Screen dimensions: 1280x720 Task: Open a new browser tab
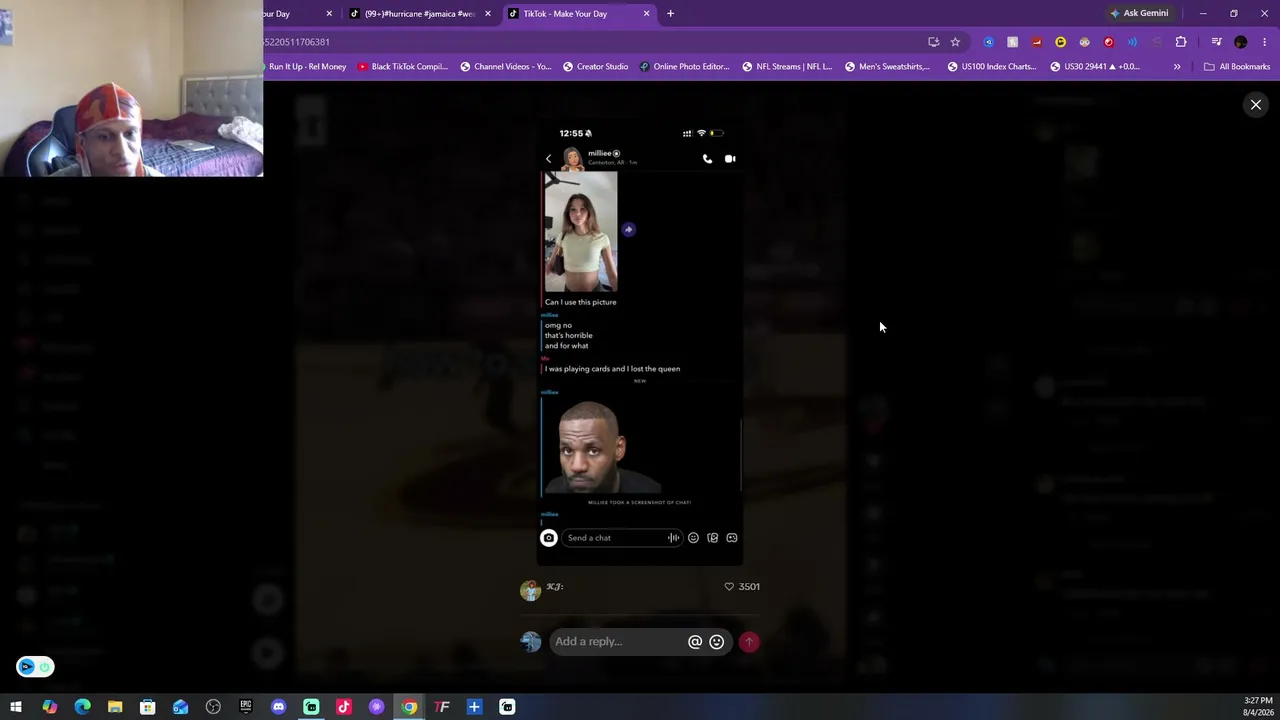click(670, 14)
